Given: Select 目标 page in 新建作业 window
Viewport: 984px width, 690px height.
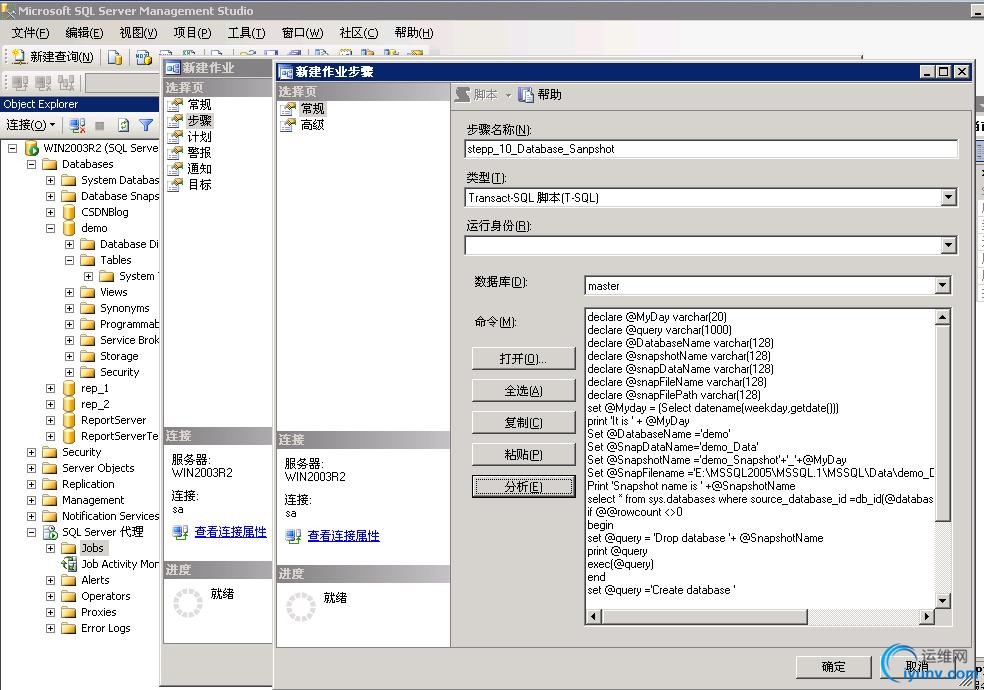Looking at the screenshot, I should point(199,184).
